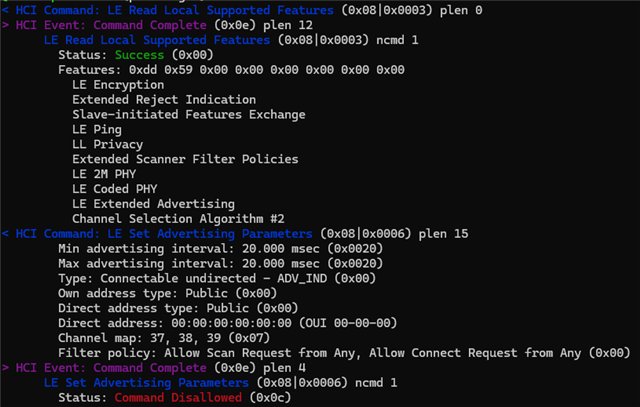Click the 'Channel Selection Algorithm #2' feature line
This screenshot has width=640, height=407.
point(178,219)
